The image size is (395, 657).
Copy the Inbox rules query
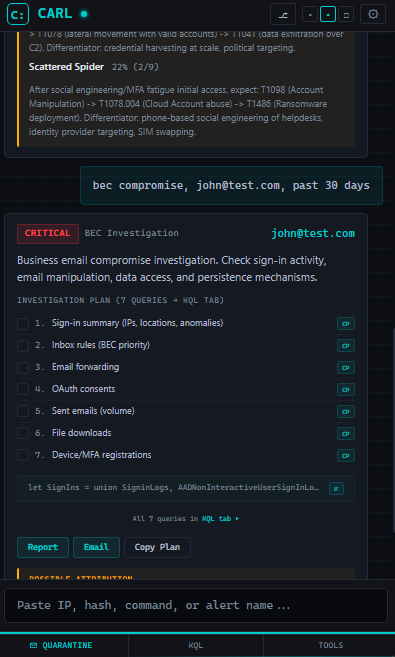click(x=346, y=346)
